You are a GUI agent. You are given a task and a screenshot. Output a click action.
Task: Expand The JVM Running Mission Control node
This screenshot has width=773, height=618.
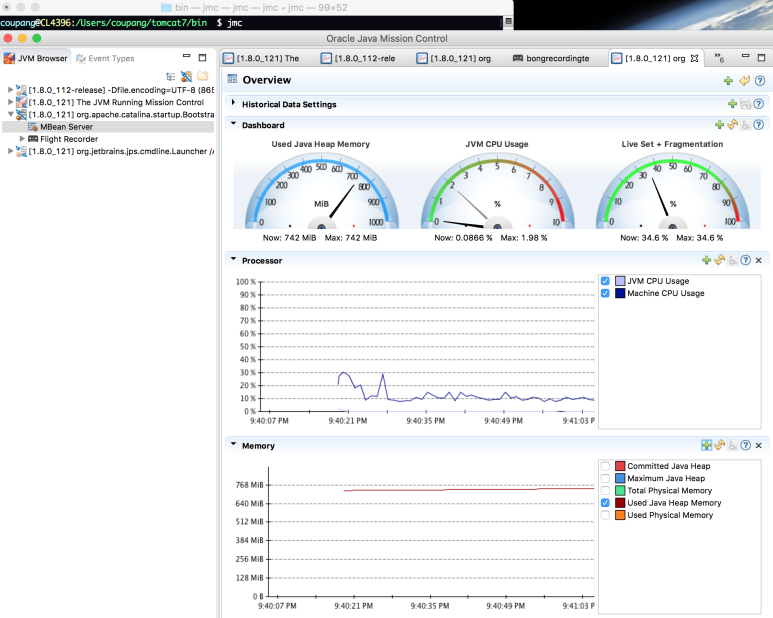point(10,102)
